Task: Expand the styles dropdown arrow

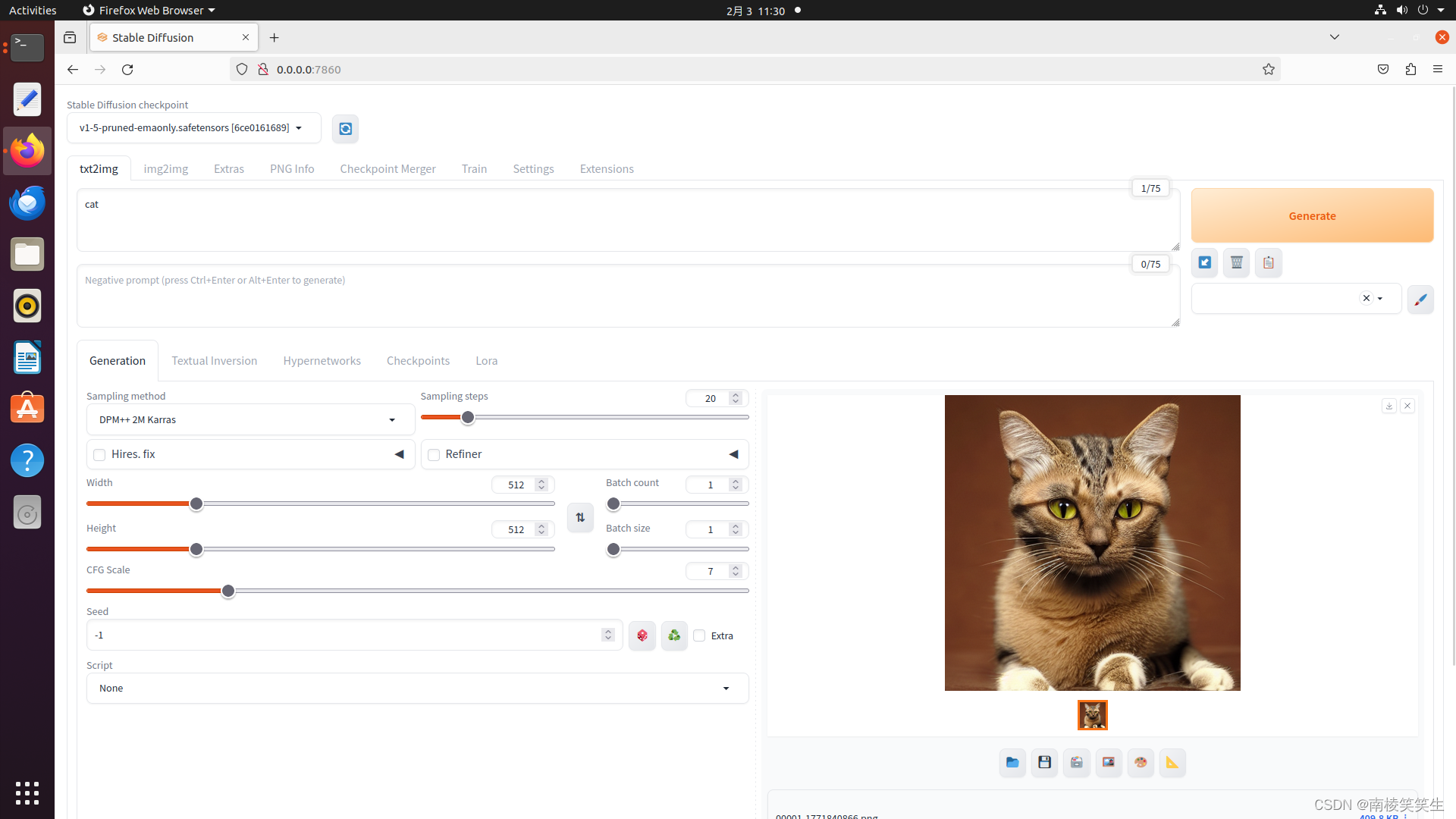Action: click(1380, 299)
